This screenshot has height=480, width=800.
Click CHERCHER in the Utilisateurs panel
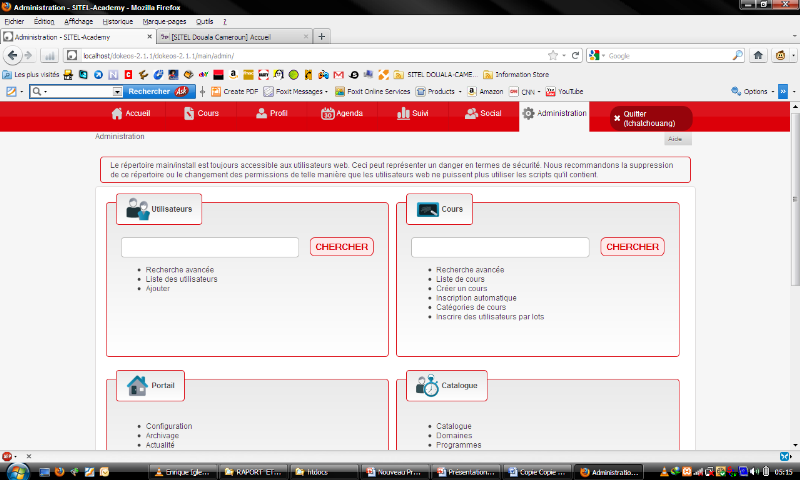(x=342, y=247)
